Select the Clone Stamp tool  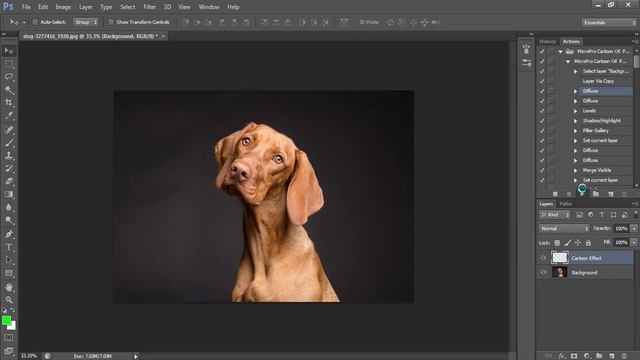click(x=9, y=156)
